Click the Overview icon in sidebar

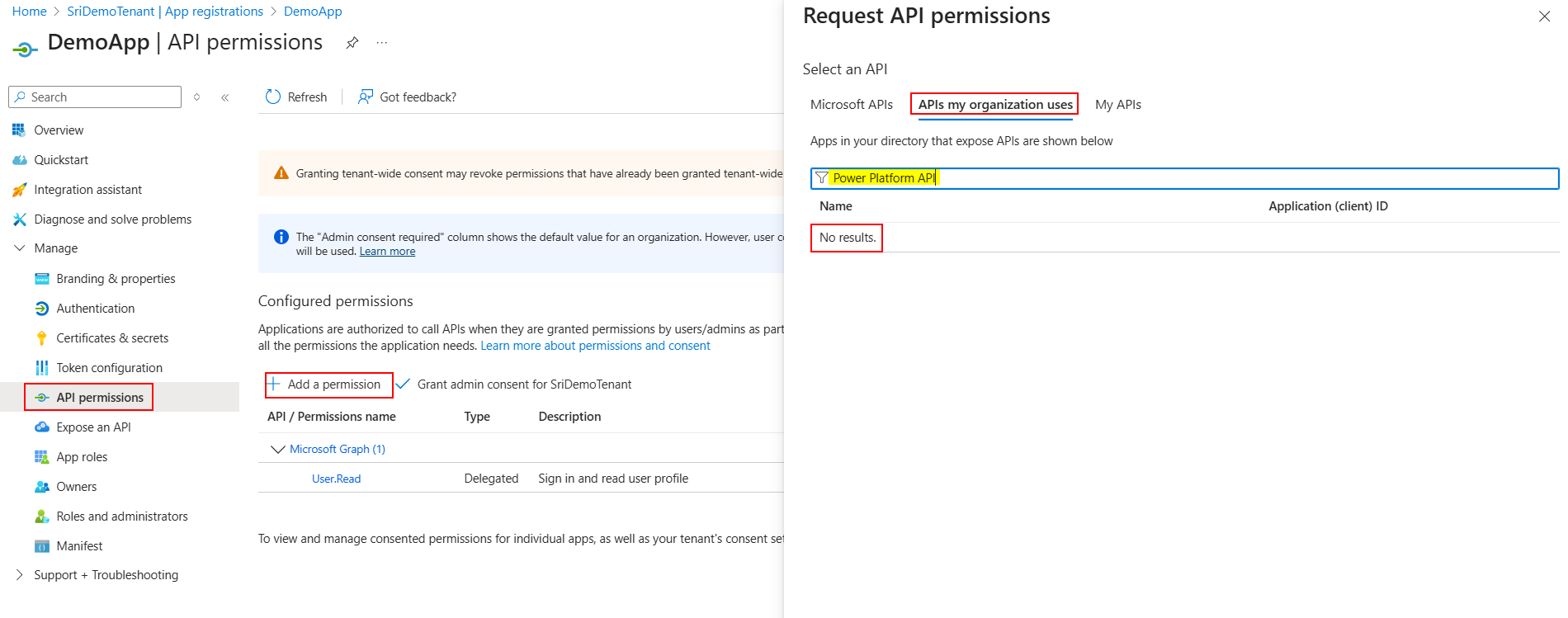[x=19, y=130]
